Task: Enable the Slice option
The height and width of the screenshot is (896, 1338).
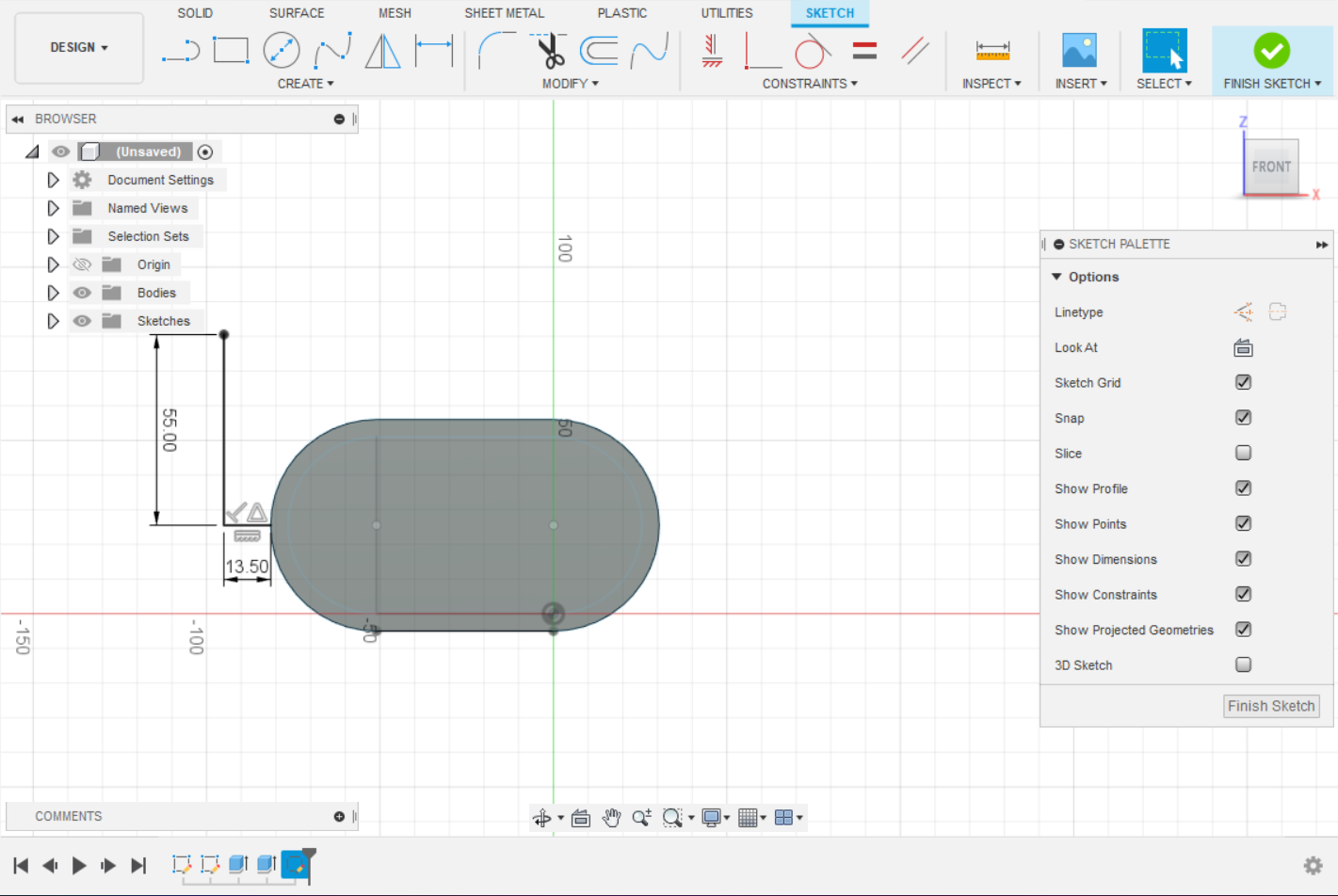Action: (1243, 453)
